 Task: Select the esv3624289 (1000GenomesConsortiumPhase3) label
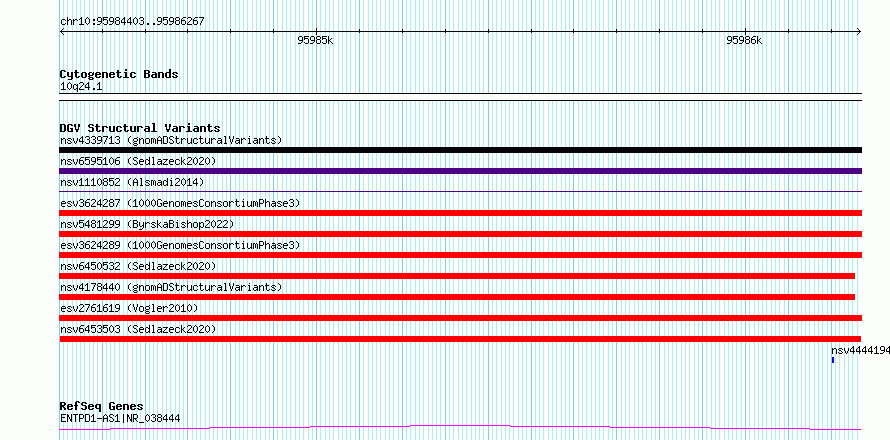pyautogui.click(x=180, y=245)
